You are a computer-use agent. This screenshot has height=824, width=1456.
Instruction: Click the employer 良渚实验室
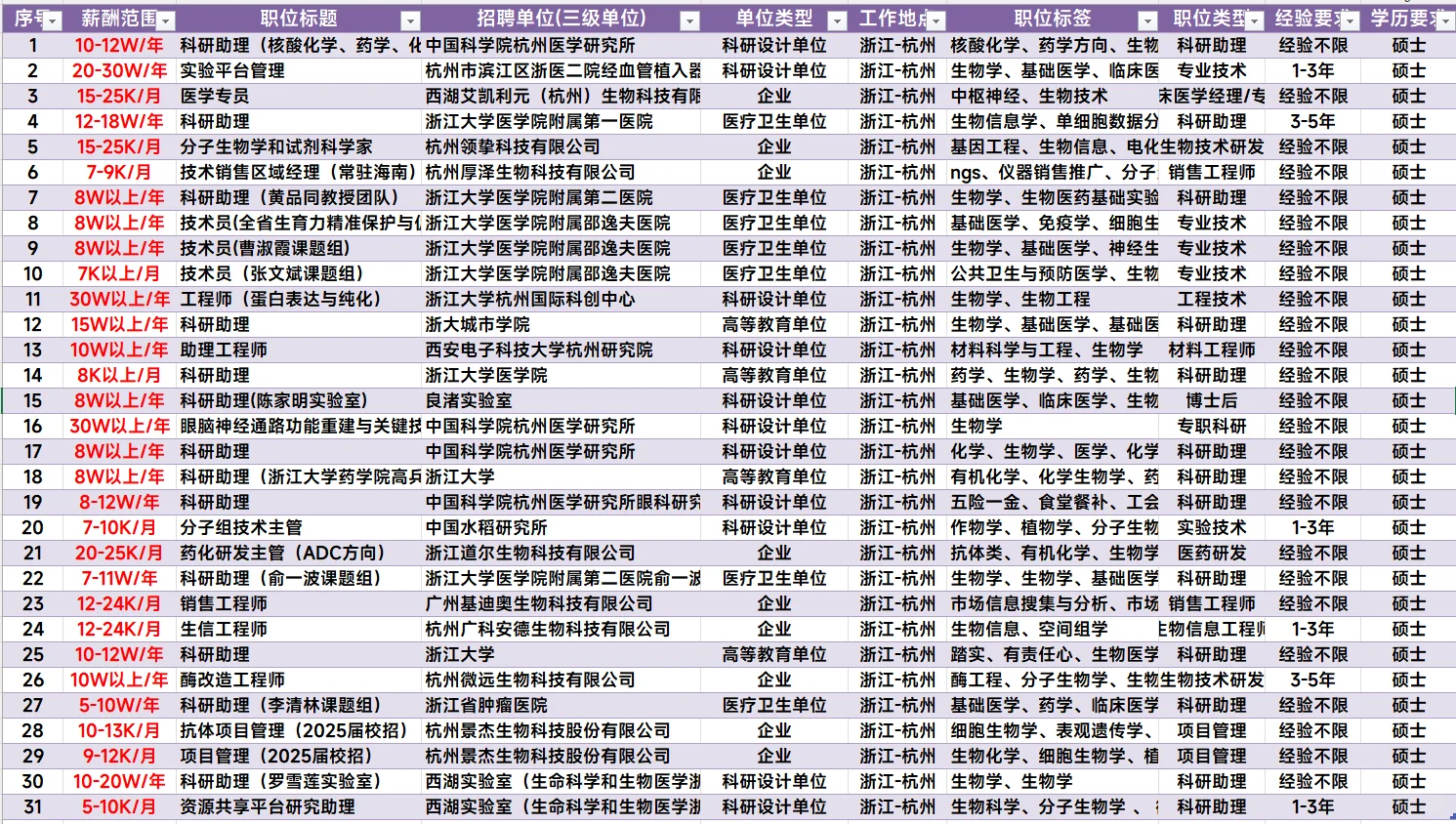[x=469, y=400]
